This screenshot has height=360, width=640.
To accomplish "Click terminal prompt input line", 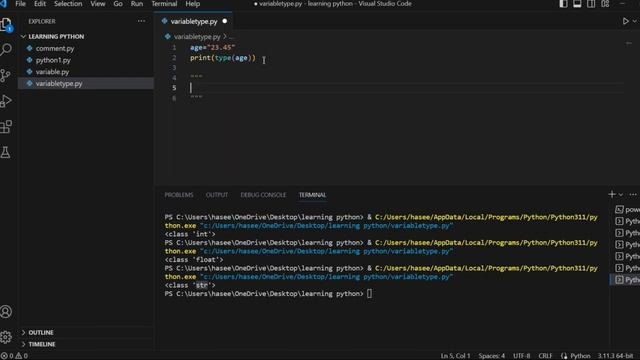I will point(268,294).
